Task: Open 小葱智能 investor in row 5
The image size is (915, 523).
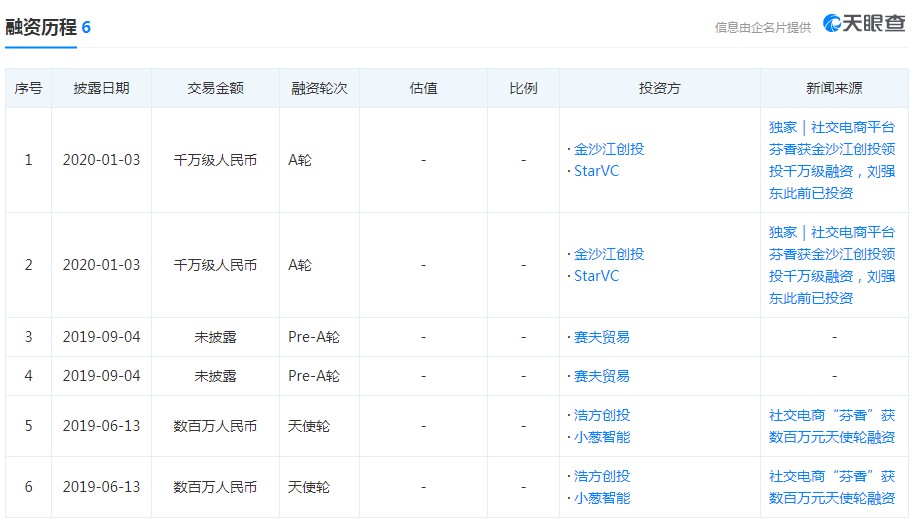Action: tap(602, 437)
